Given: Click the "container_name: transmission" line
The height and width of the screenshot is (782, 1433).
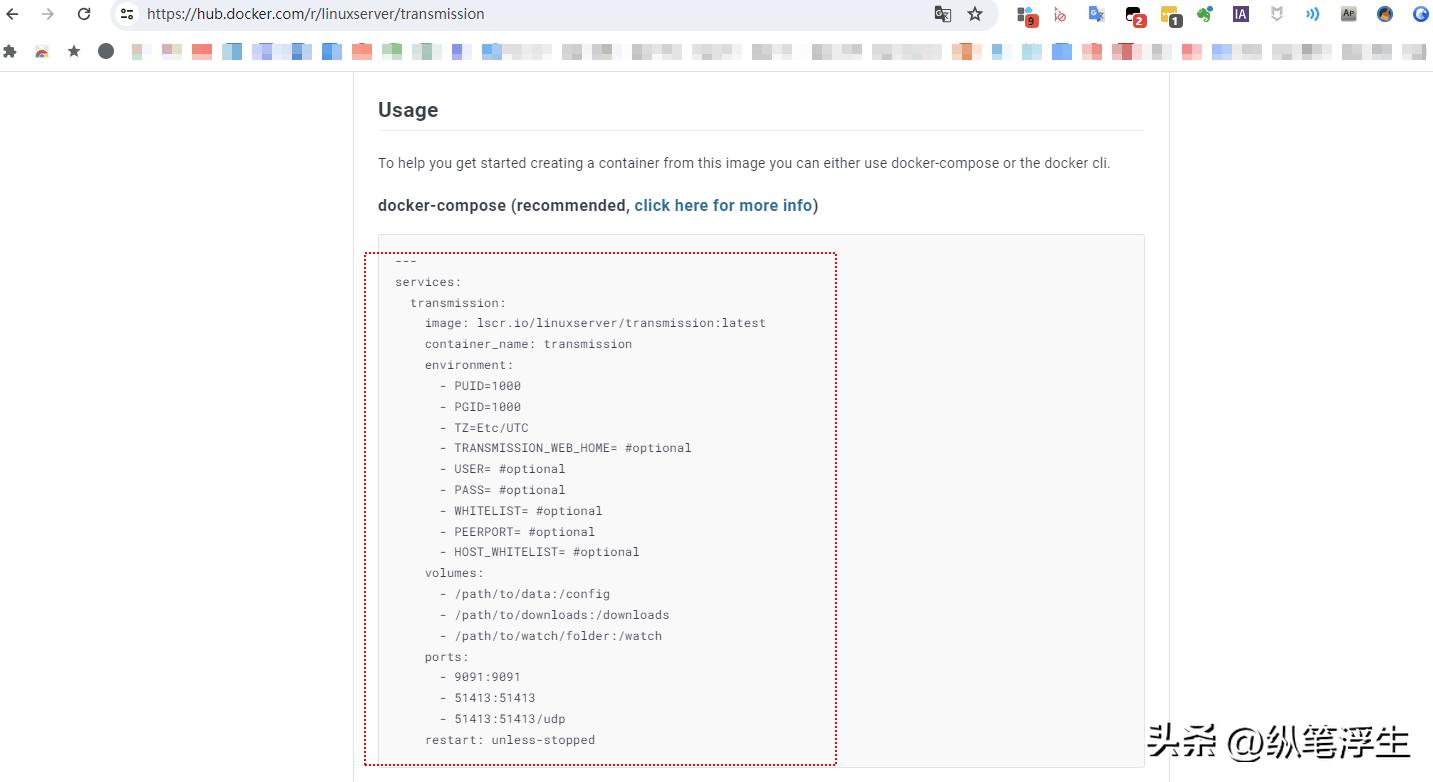Looking at the screenshot, I should pos(528,344).
